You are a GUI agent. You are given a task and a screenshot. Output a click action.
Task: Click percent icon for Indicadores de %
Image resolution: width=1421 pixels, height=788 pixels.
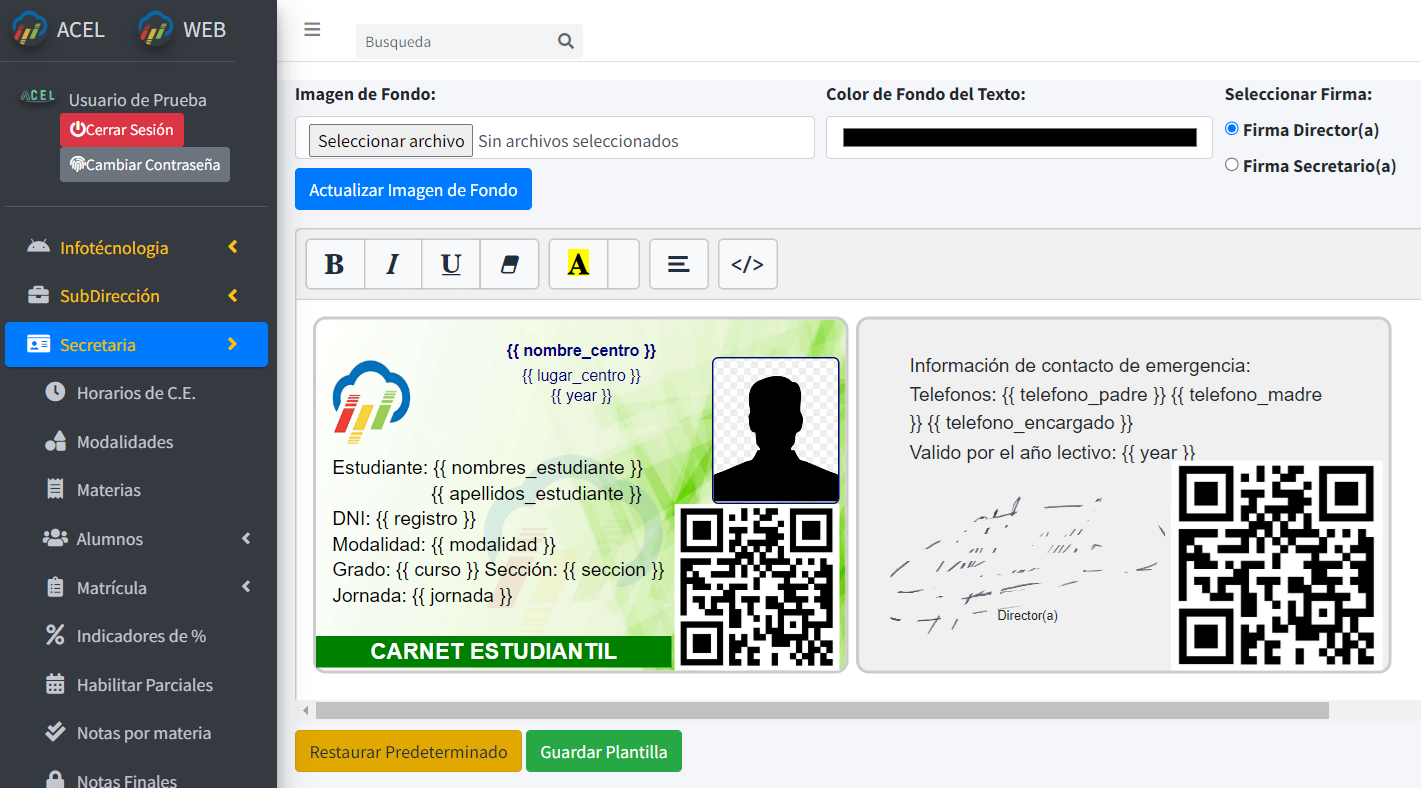(x=55, y=635)
